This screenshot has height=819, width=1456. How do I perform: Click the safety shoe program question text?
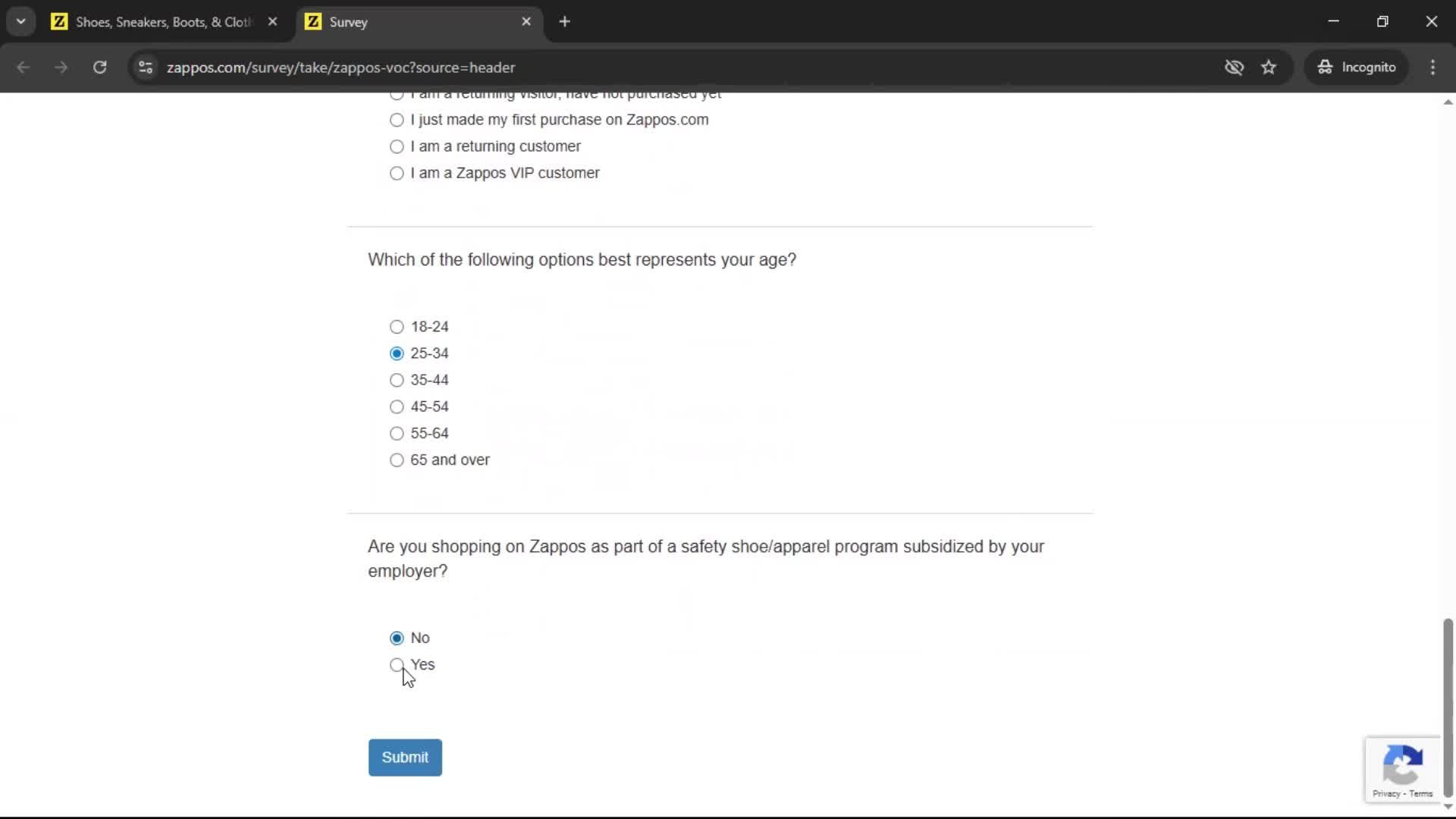pos(706,559)
